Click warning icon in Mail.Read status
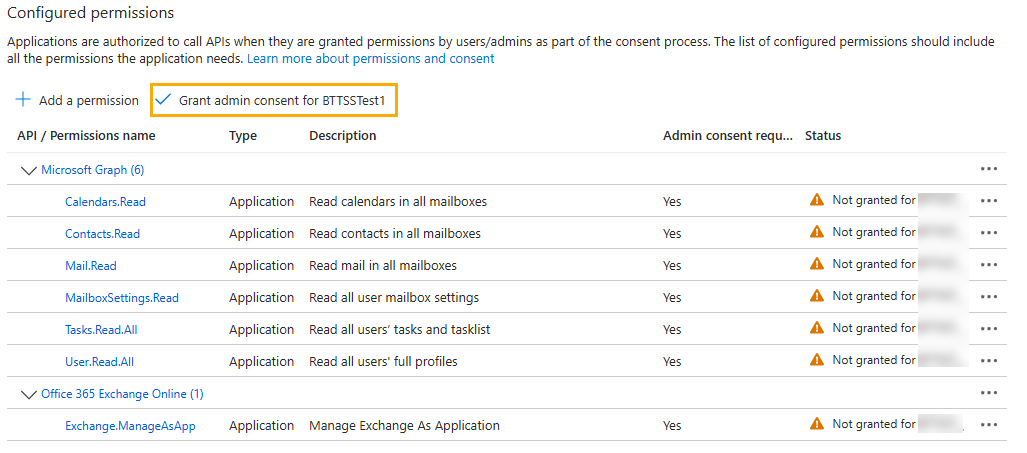The height and width of the screenshot is (453, 1027). (x=817, y=264)
